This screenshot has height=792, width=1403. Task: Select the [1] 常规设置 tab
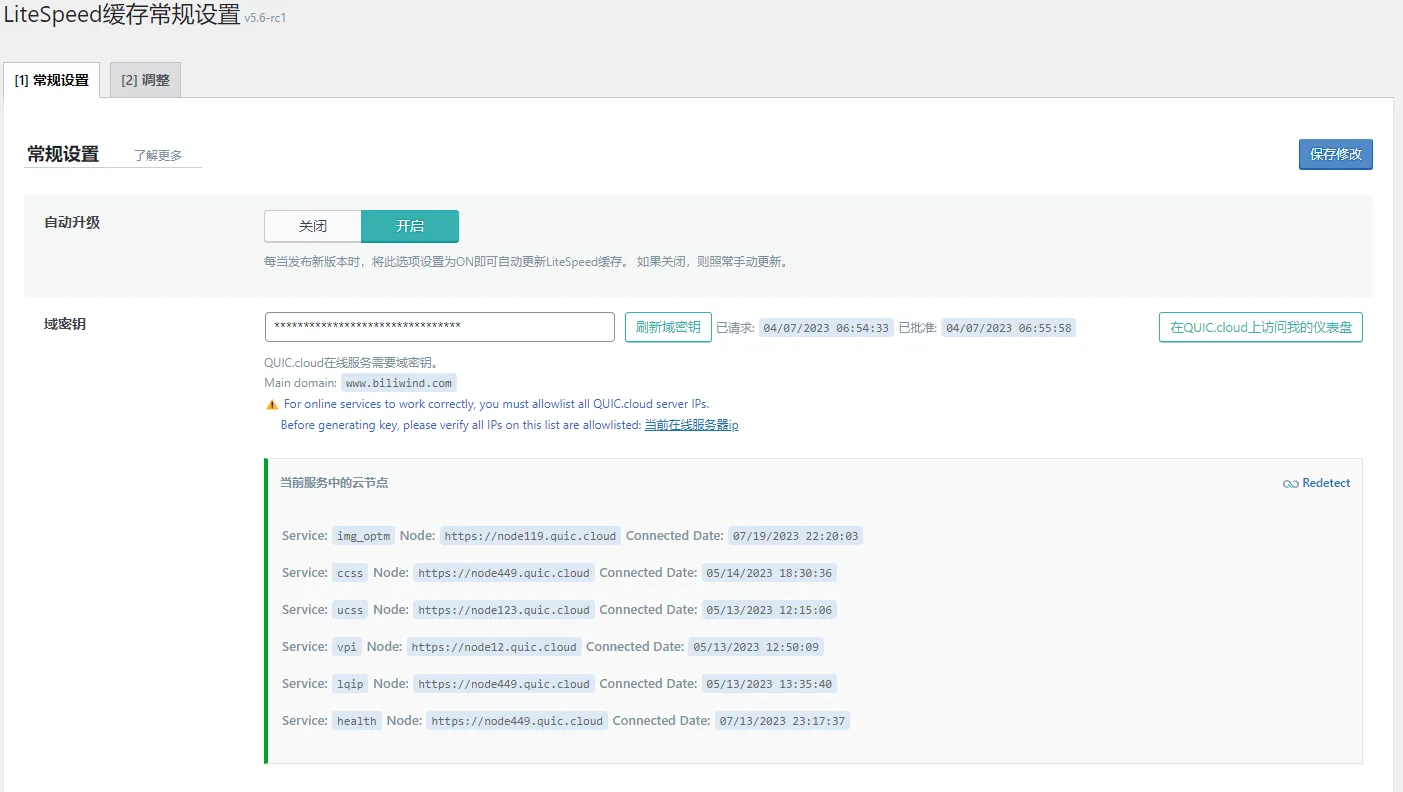(52, 80)
